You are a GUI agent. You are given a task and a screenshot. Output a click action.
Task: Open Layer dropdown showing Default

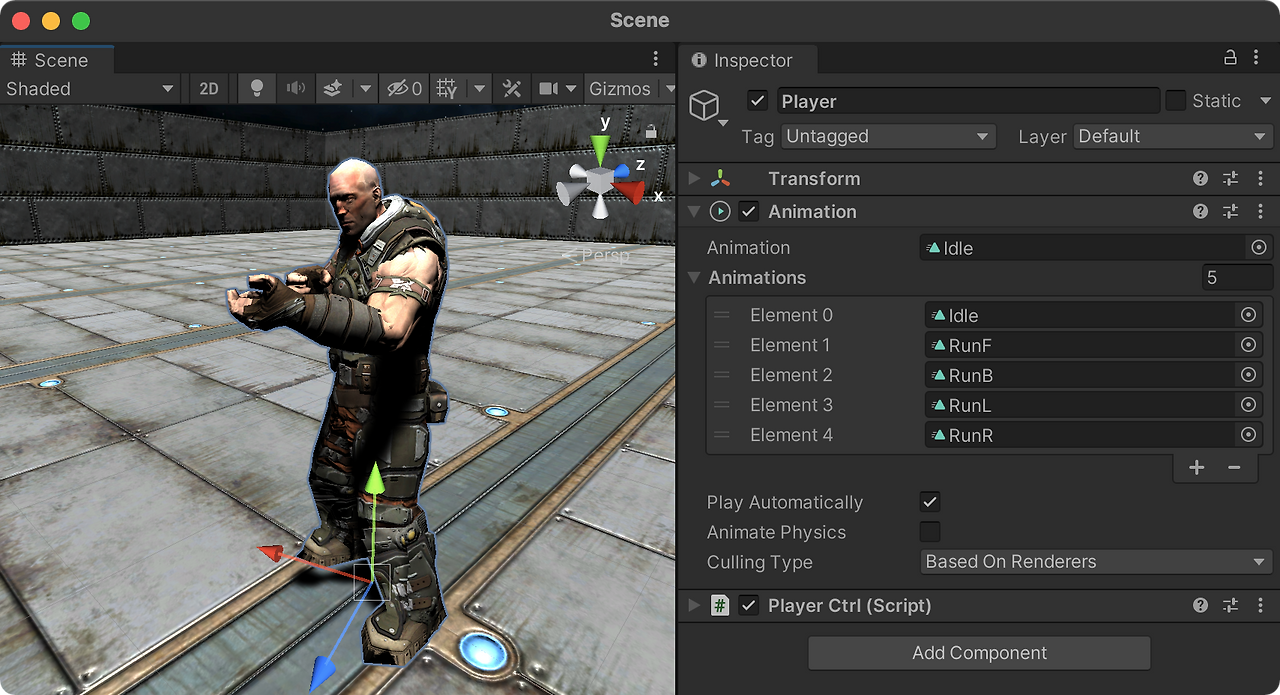coord(1172,137)
